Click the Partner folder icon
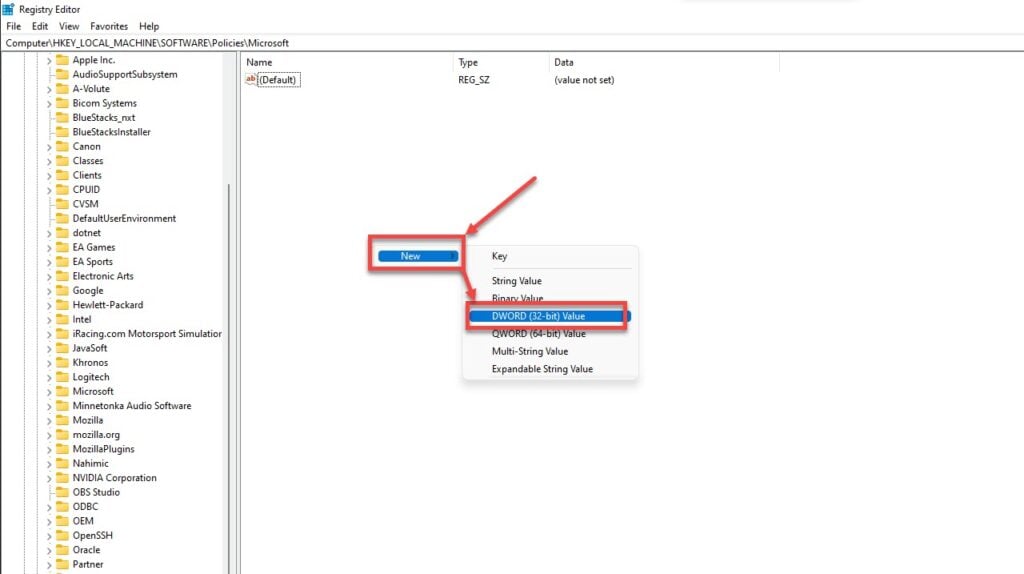This screenshot has height=574, width=1024. tap(62, 564)
